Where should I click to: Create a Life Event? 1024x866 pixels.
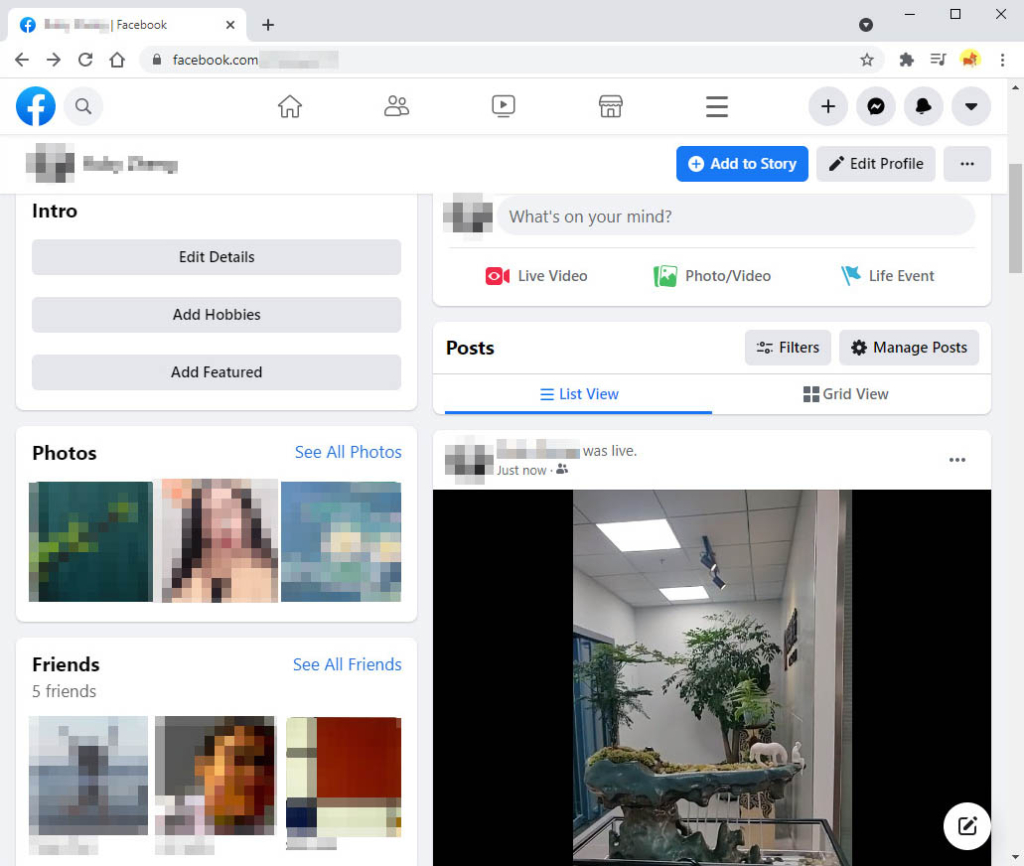tap(887, 275)
